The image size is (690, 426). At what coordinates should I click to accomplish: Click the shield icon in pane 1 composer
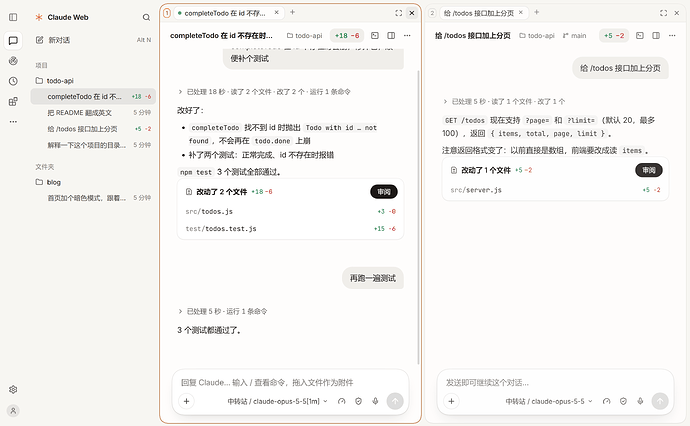click(x=358, y=401)
